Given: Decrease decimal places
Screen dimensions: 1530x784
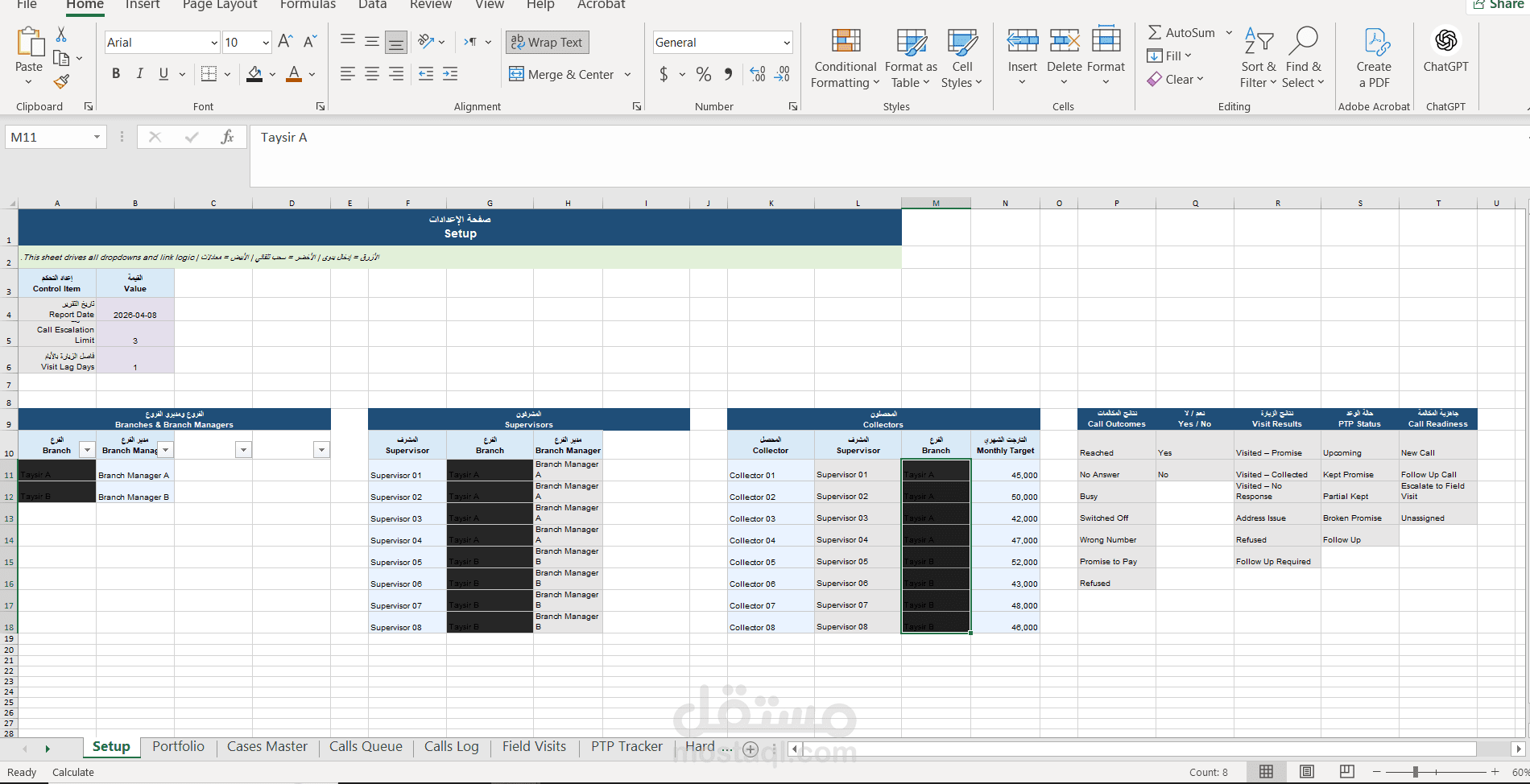Looking at the screenshot, I should (782, 74).
